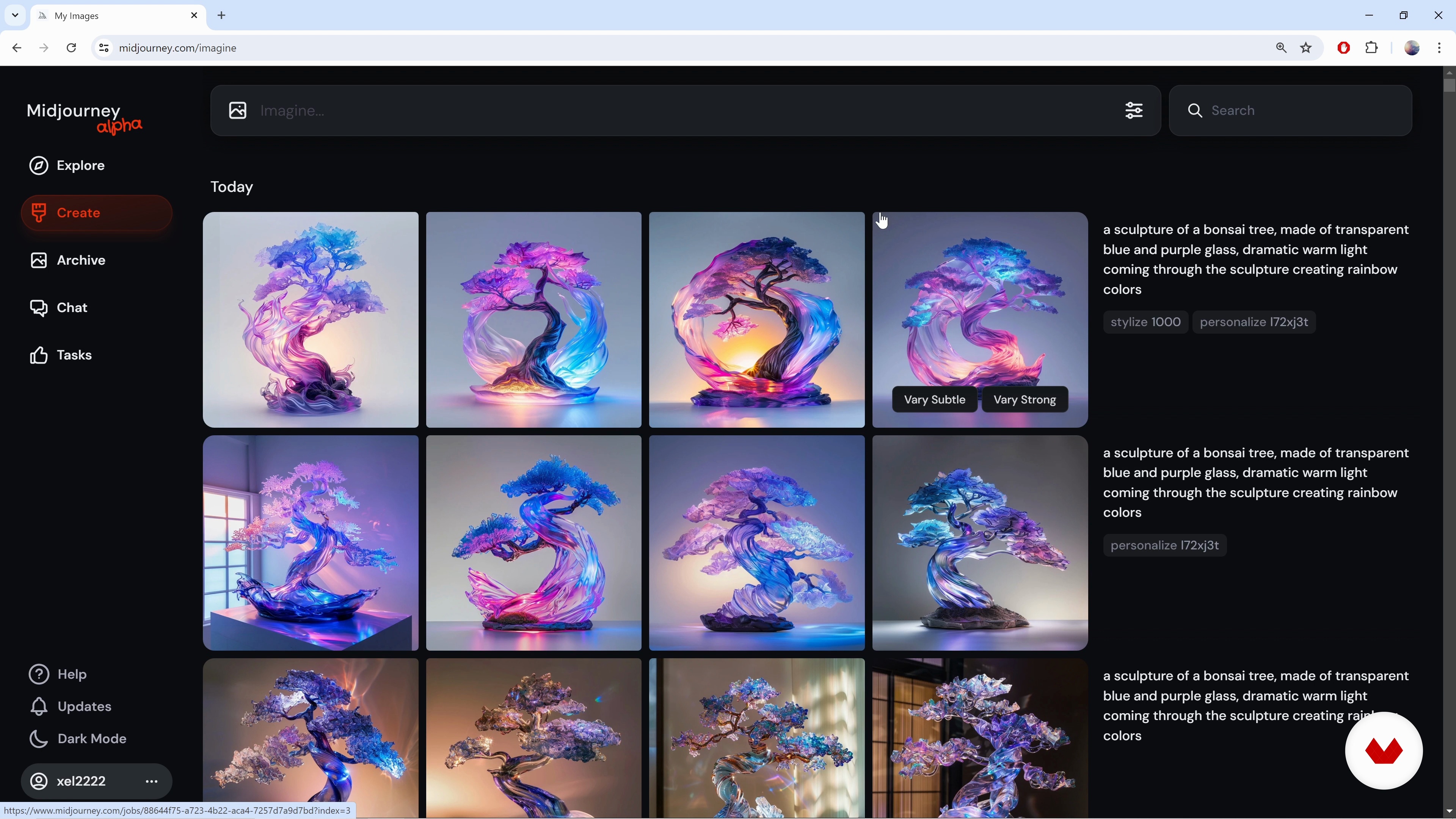Click the scrollbar down arrow
This screenshot has height=819, width=1456.
point(1449,812)
